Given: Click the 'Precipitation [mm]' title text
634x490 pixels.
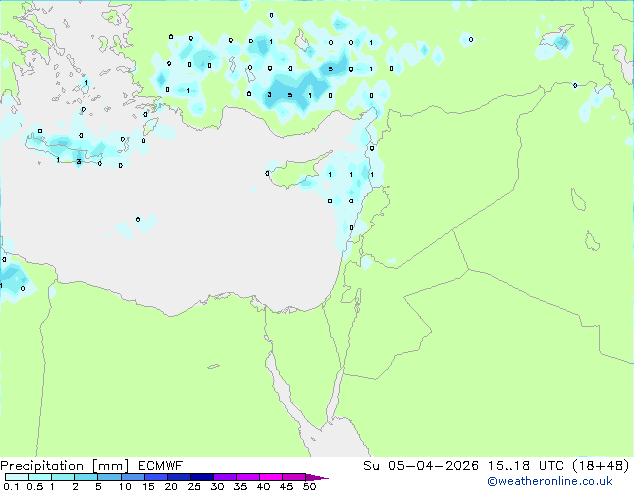Looking at the screenshot, I should click(x=65, y=466).
